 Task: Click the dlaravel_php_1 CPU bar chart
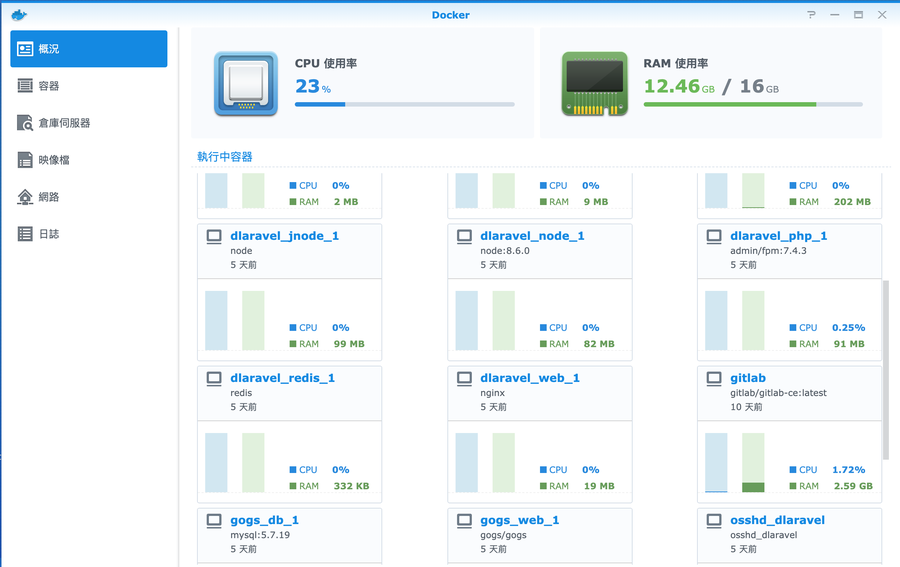coord(716,320)
